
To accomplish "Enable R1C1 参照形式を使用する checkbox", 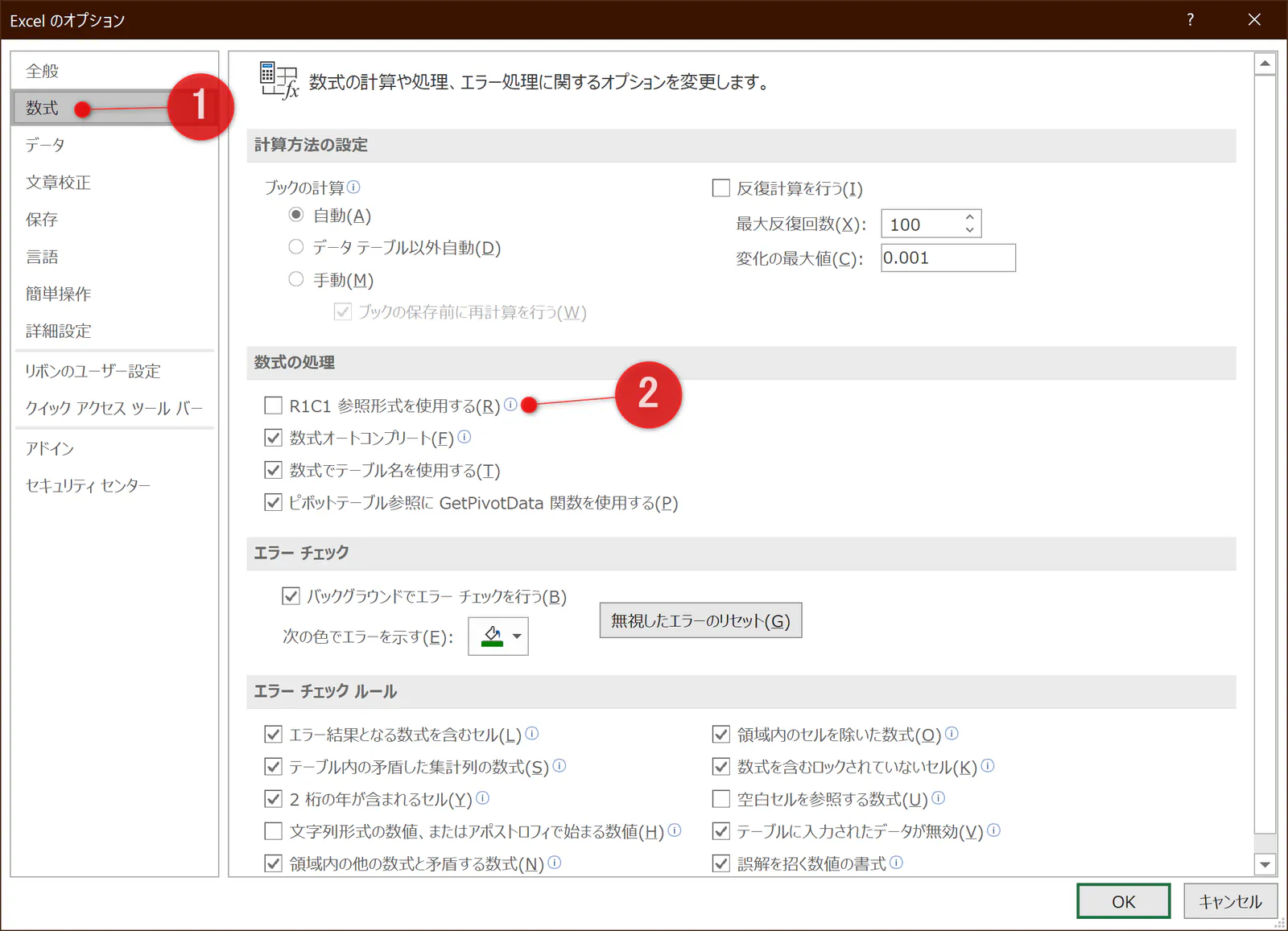I will point(274,405).
